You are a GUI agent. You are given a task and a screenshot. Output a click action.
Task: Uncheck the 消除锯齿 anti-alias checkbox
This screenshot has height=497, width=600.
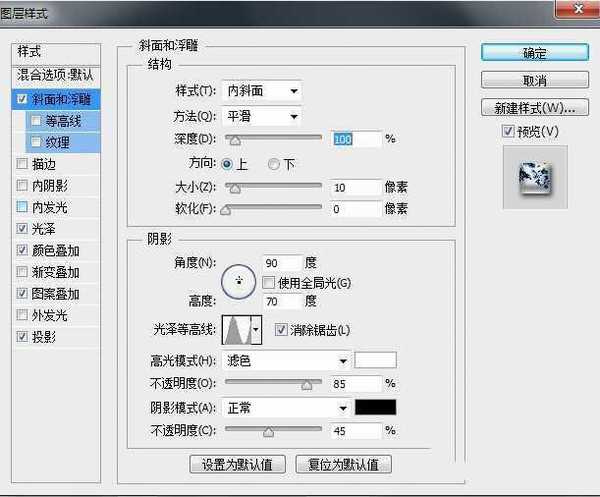281,329
